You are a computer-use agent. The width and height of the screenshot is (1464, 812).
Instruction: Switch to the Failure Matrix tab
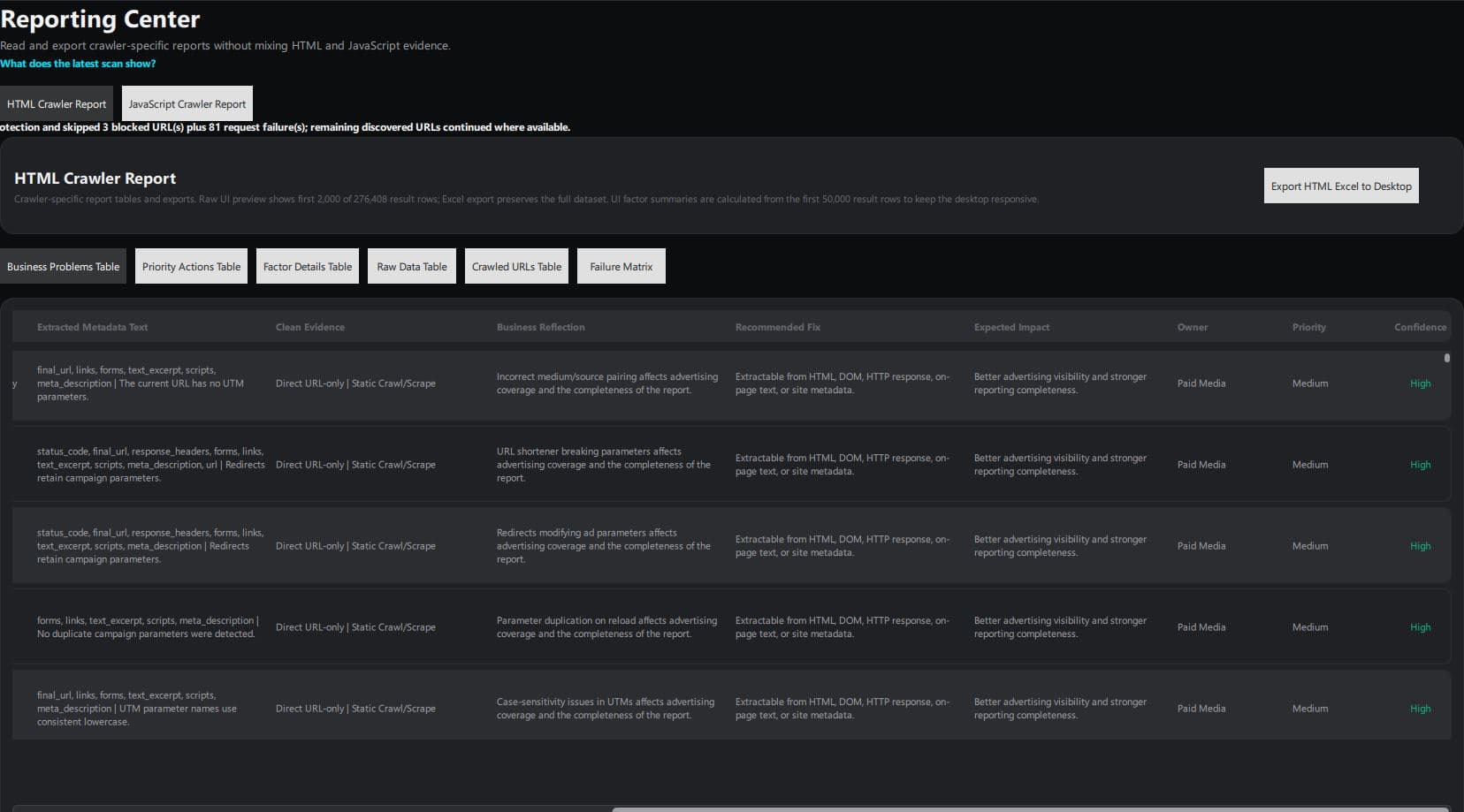pos(621,266)
